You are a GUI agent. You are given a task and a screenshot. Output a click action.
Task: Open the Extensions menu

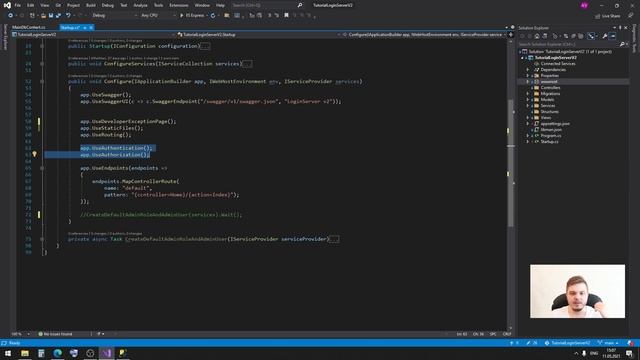(x=179, y=5)
